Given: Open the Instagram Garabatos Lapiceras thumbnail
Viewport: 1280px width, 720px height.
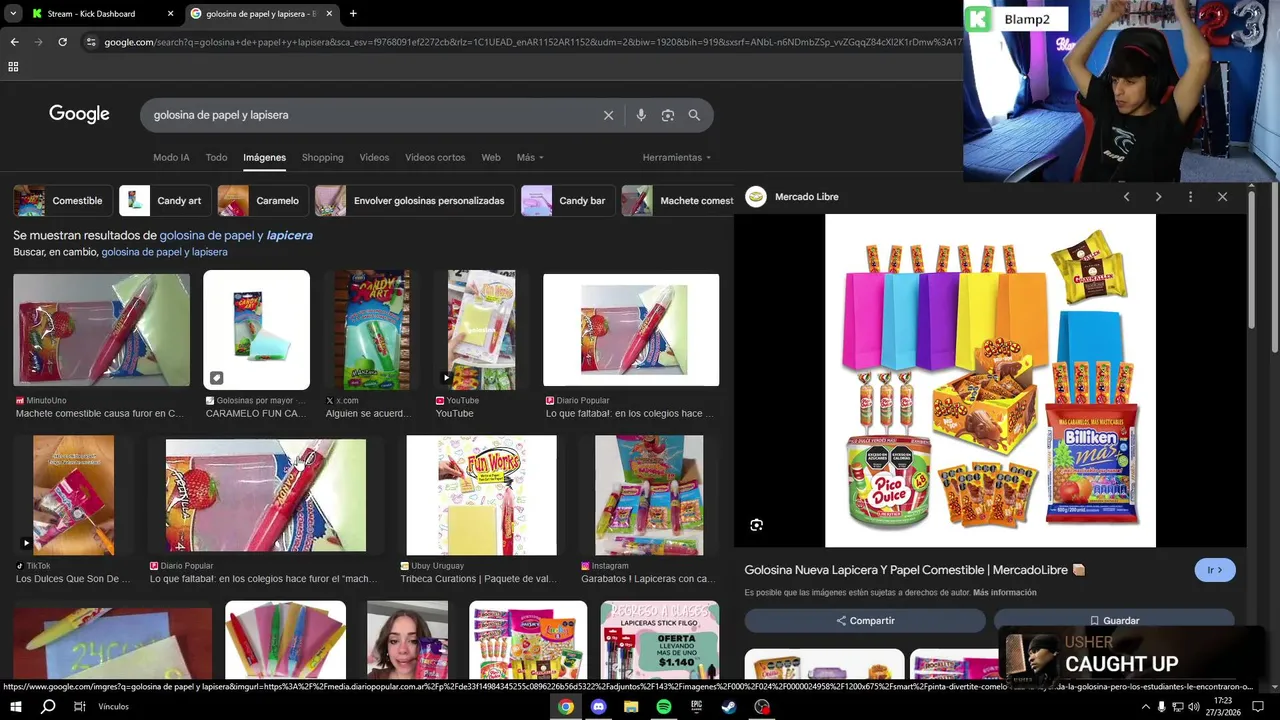Looking at the screenshot, I should coord(649,495).
